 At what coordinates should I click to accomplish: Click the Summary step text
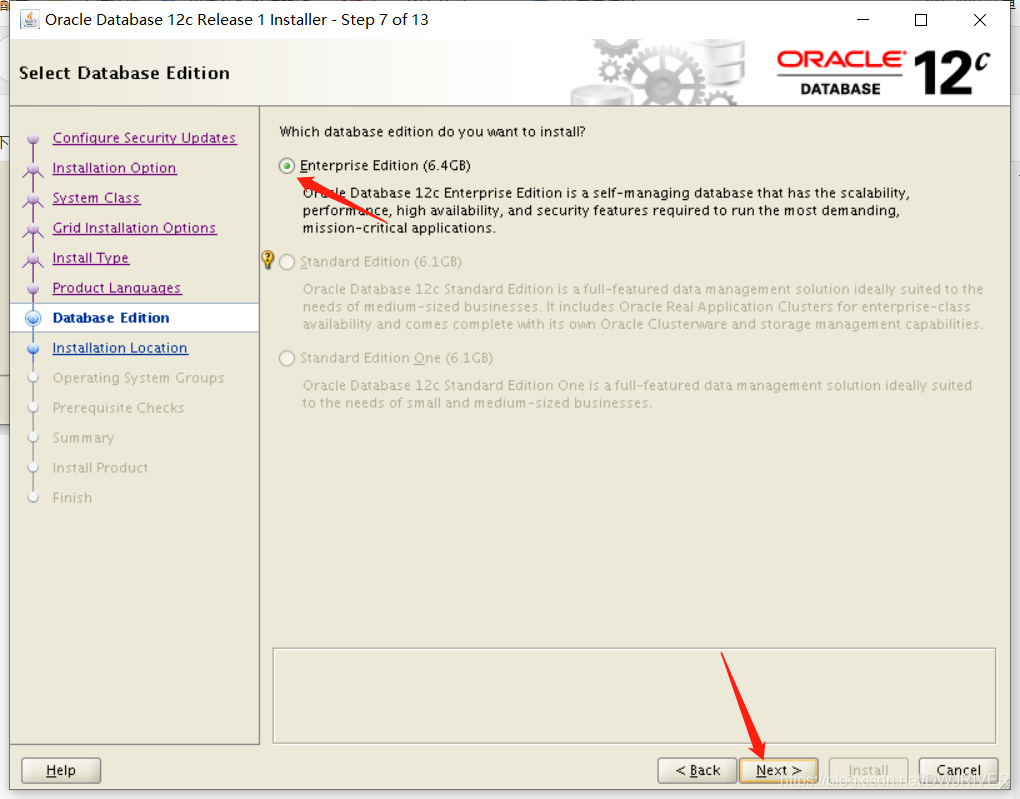point(83,438)
